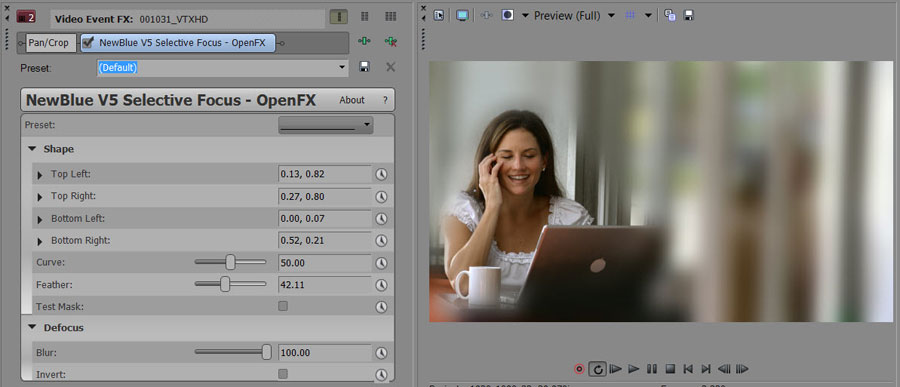The width and height of the screenshot is (900, 387).
Task: Click the Top Left value field 0.13, 0.82
Action: (325, 174)
